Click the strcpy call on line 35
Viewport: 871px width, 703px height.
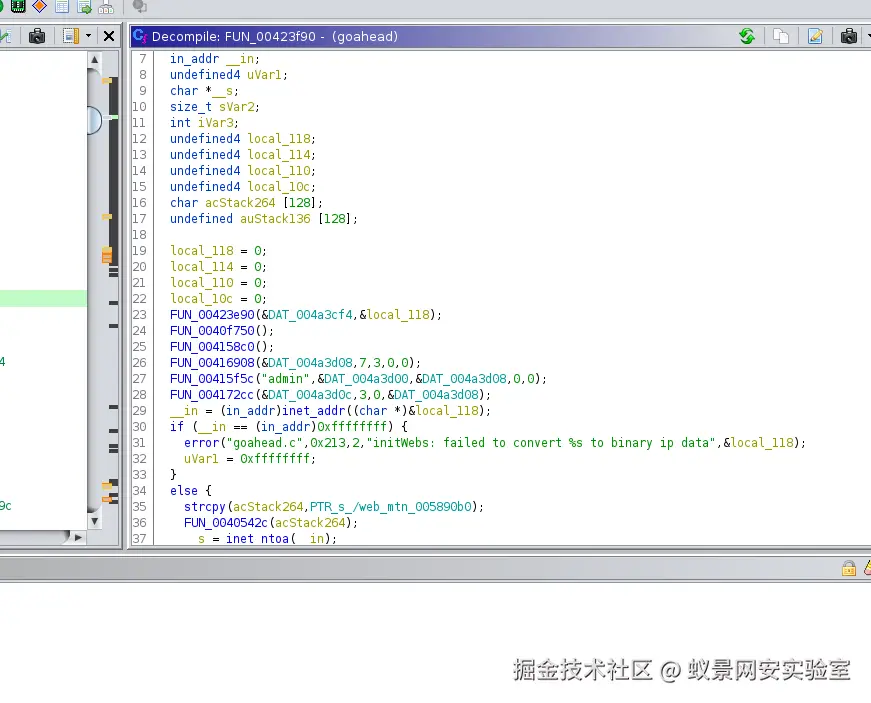(204, 507)
